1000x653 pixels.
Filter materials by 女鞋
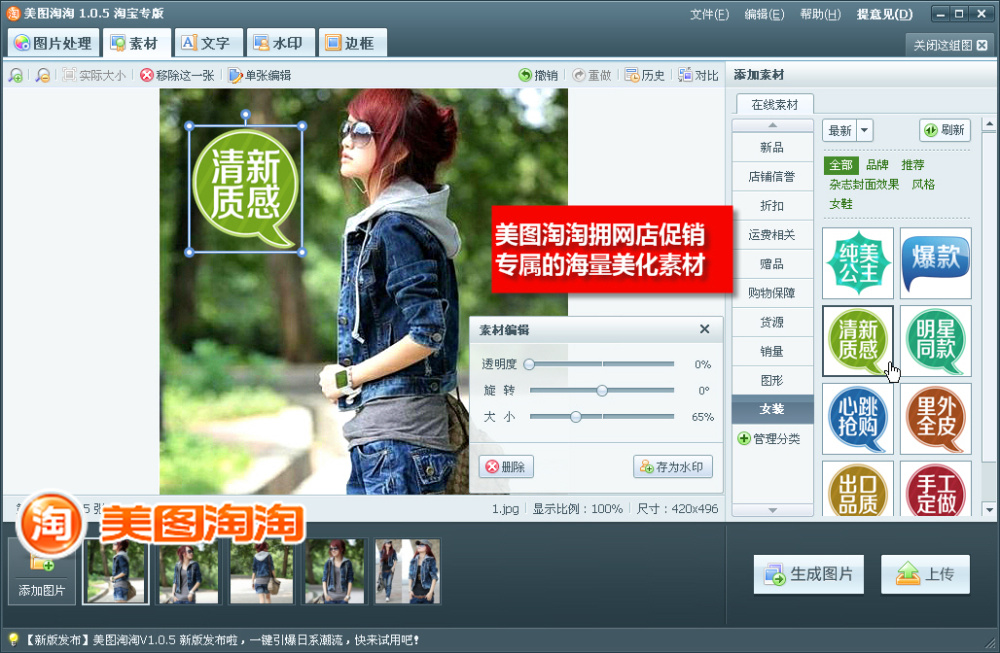click(x=841, y=204)
